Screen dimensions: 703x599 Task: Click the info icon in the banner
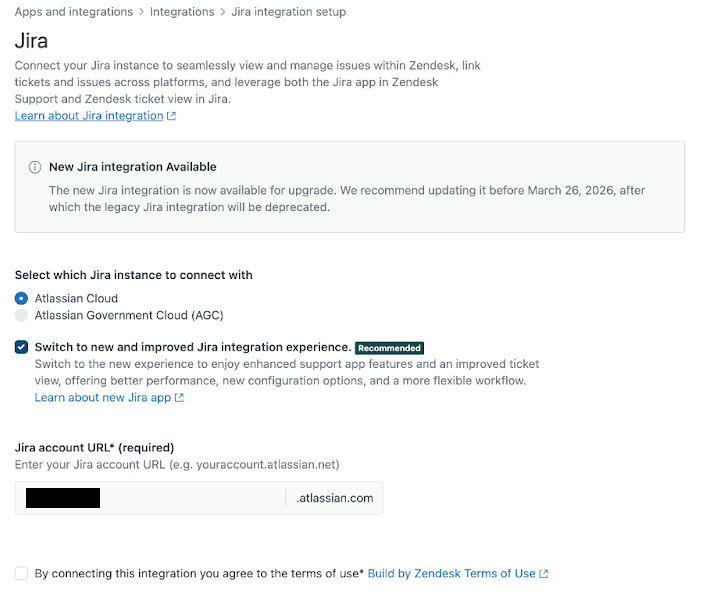[35, 167]
